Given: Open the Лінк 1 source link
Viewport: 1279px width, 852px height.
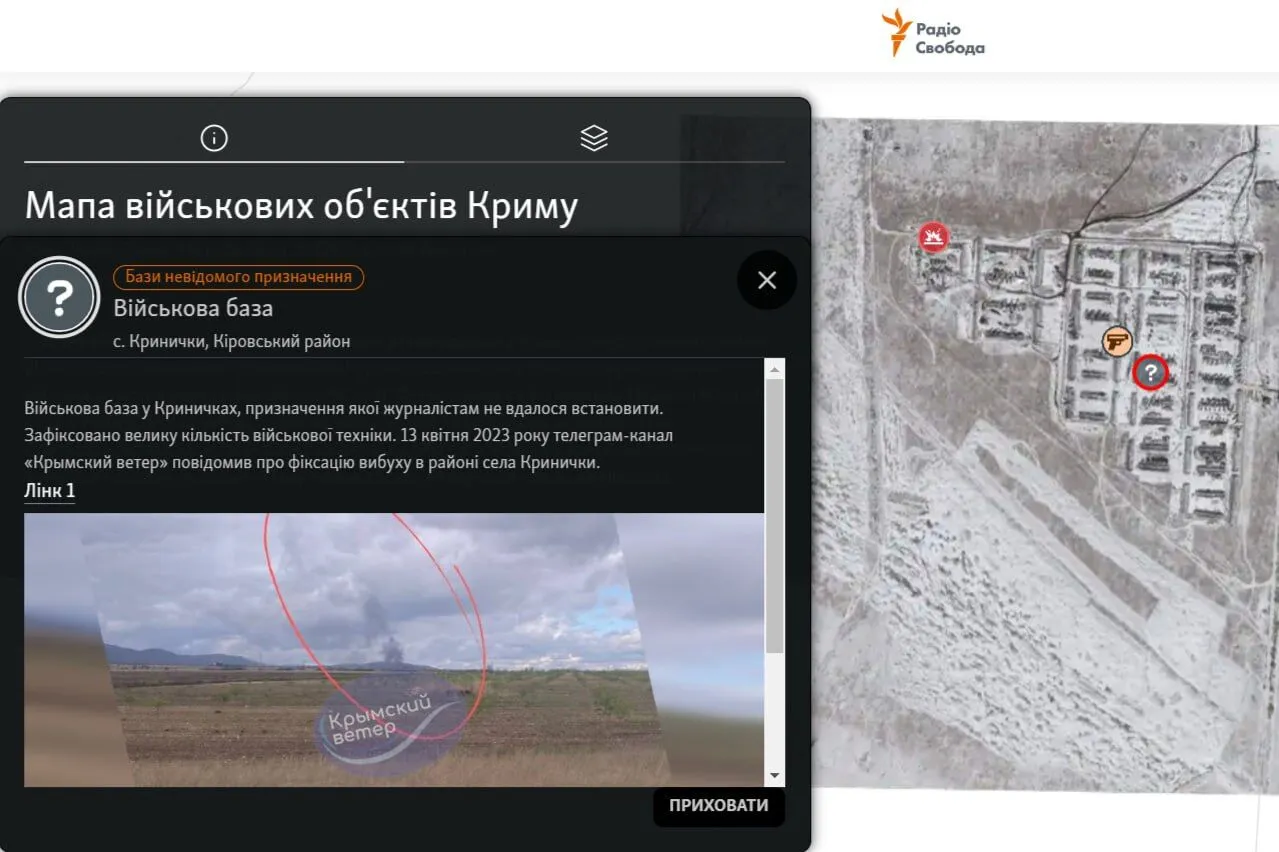Looking at the screenshot, I should [x=49, y=491].
